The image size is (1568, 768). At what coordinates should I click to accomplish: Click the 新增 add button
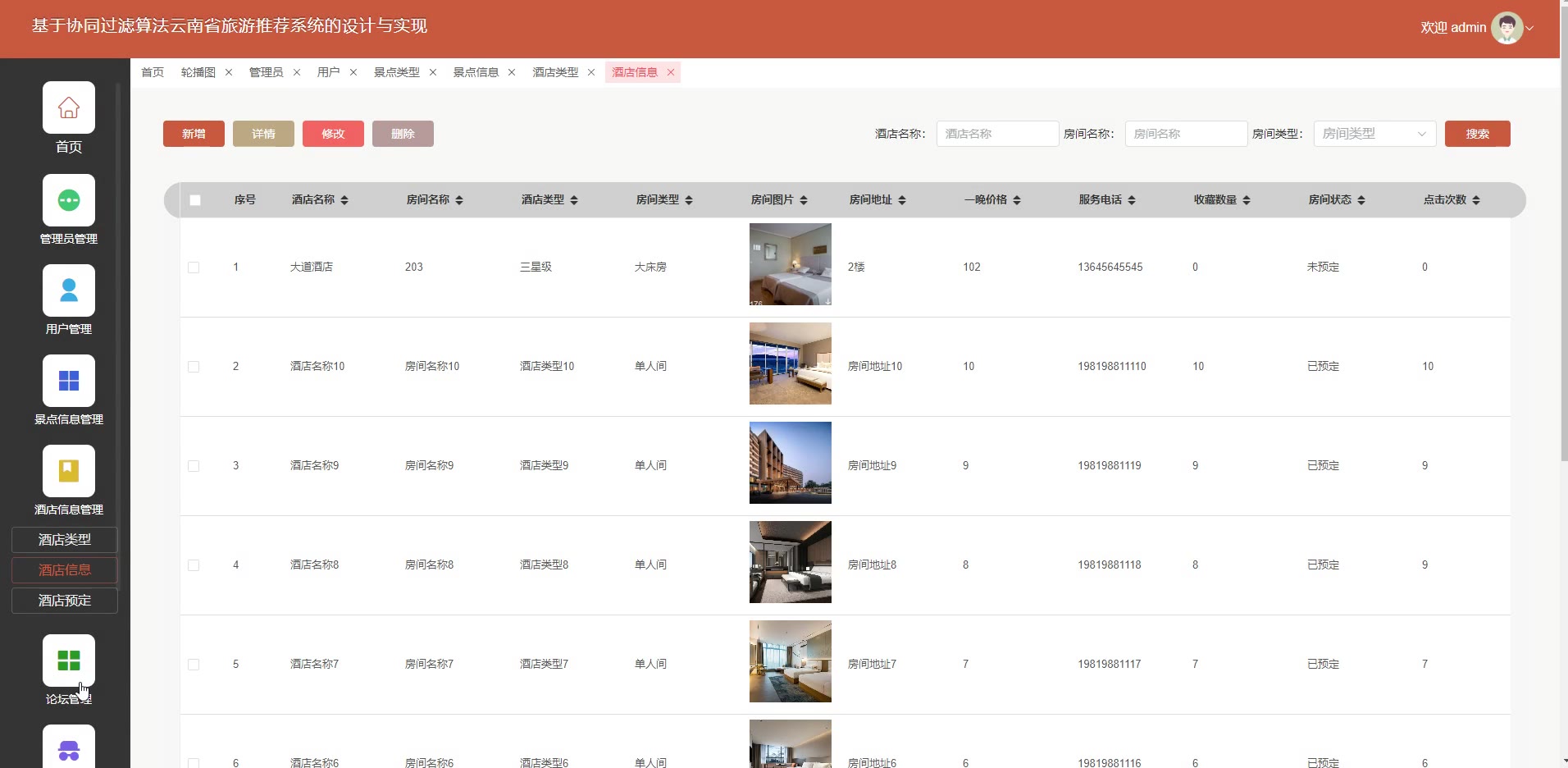tap(194, 134)
